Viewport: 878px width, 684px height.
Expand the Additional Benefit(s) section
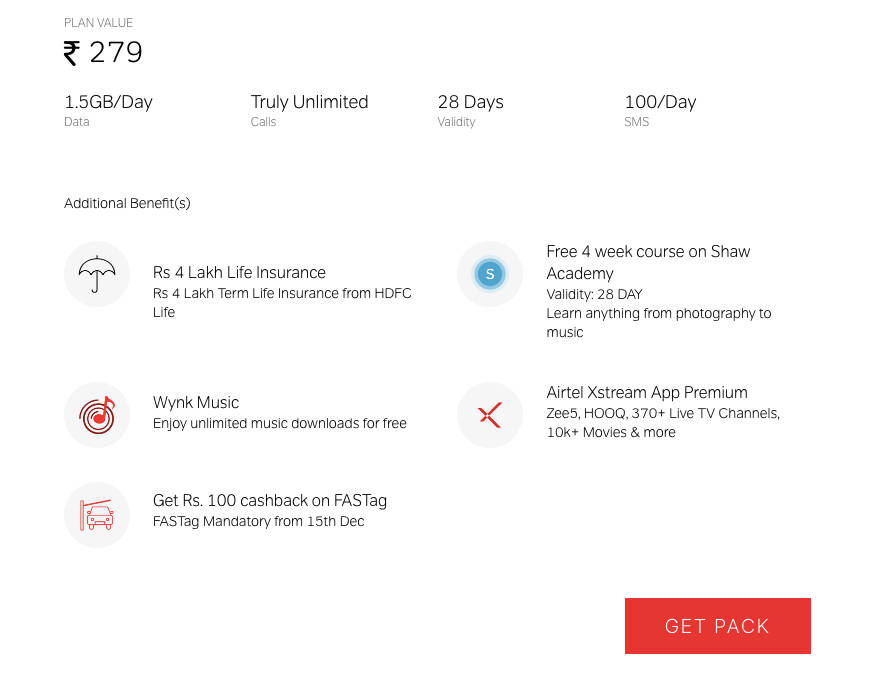(127, 203)
